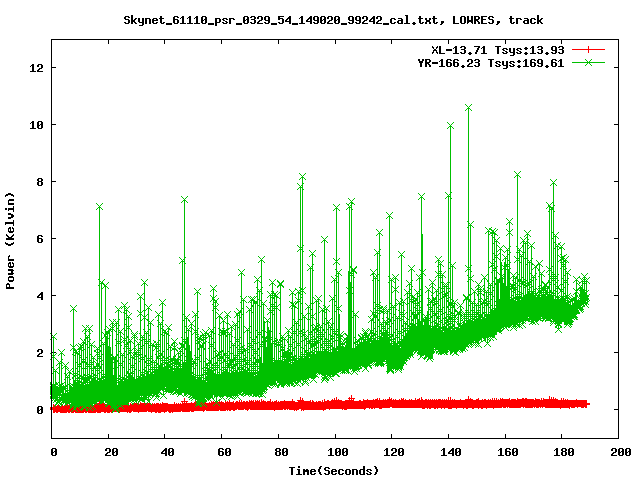Click the 40 tick label on x-axis
Screen dimensions: 640x480
pyautogui.click(x=166, y=452)
